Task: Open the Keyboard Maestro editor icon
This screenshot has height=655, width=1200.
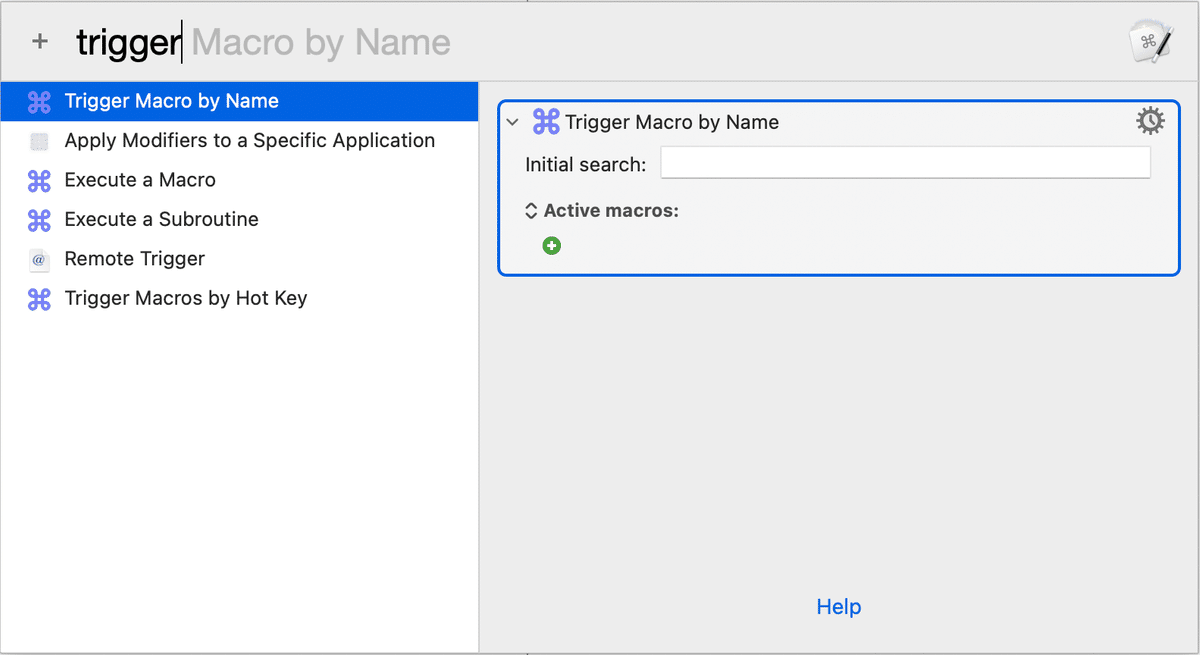Action: pos(1150,42)
